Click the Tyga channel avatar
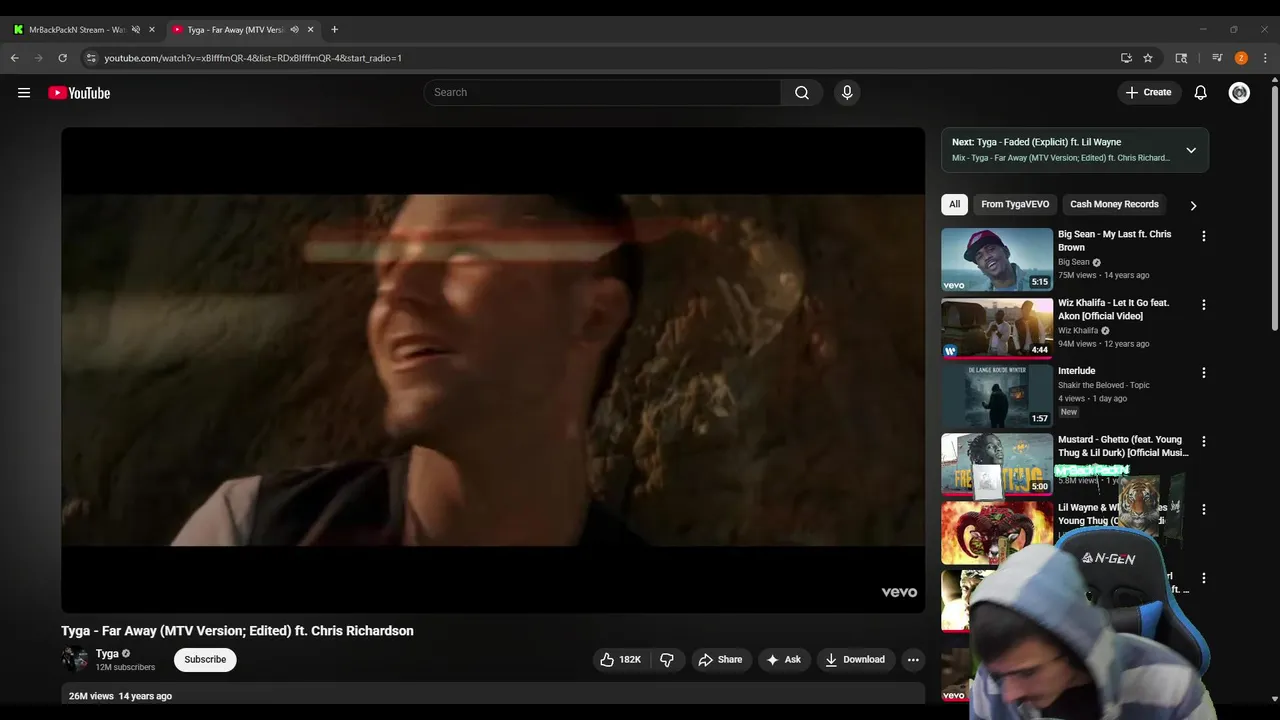Viewport: 1280px width, 720px height. click(75, 659)
